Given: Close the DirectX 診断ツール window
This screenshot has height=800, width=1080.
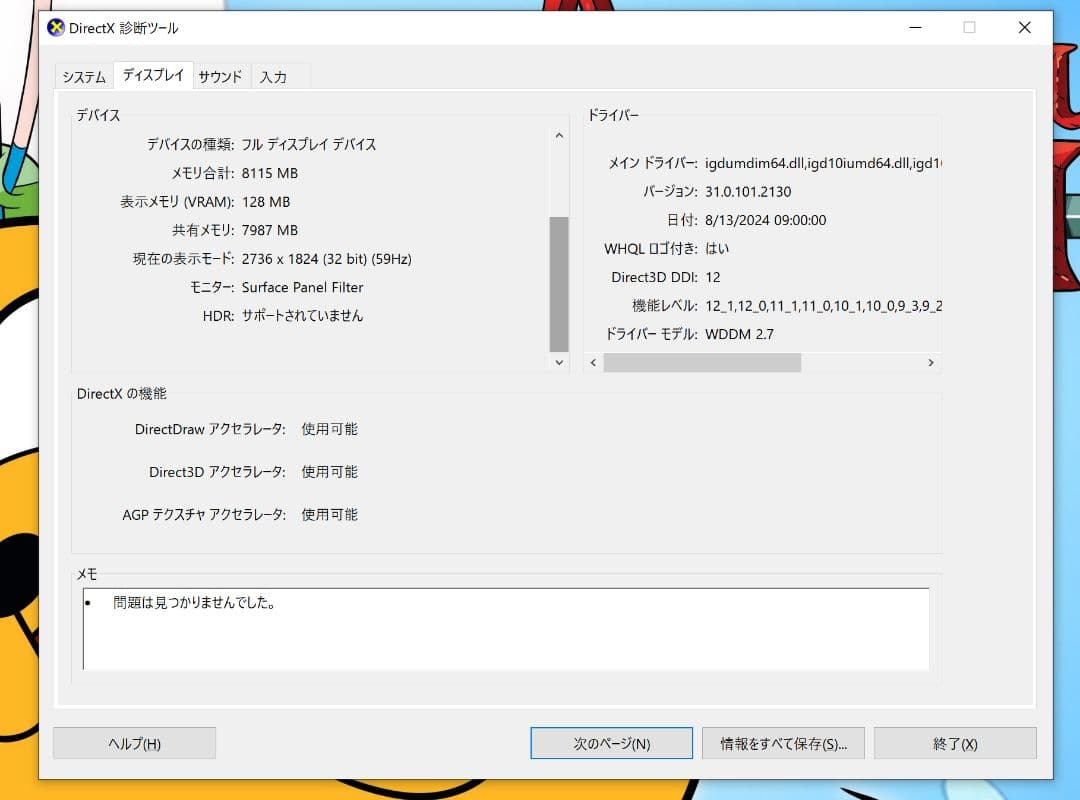Looking at the screenshot, I should click(x=1024, y=28).
